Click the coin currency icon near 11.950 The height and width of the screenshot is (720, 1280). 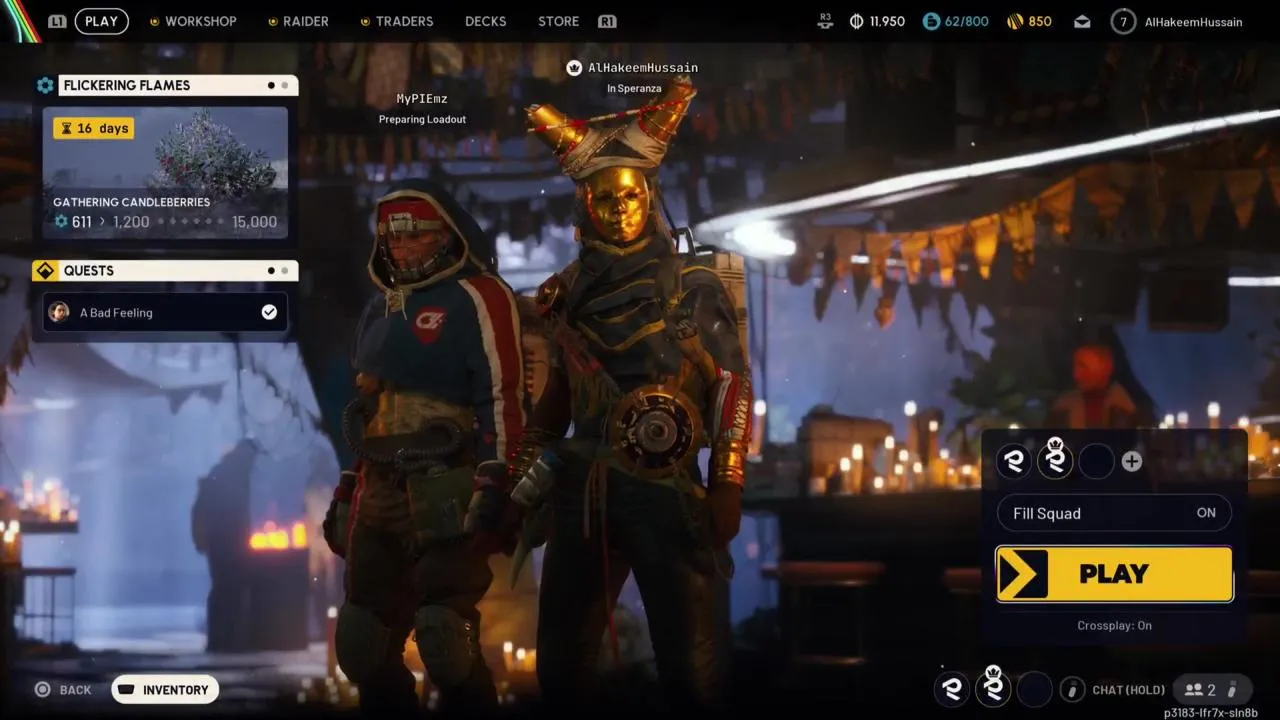click(x=856, y=21)
